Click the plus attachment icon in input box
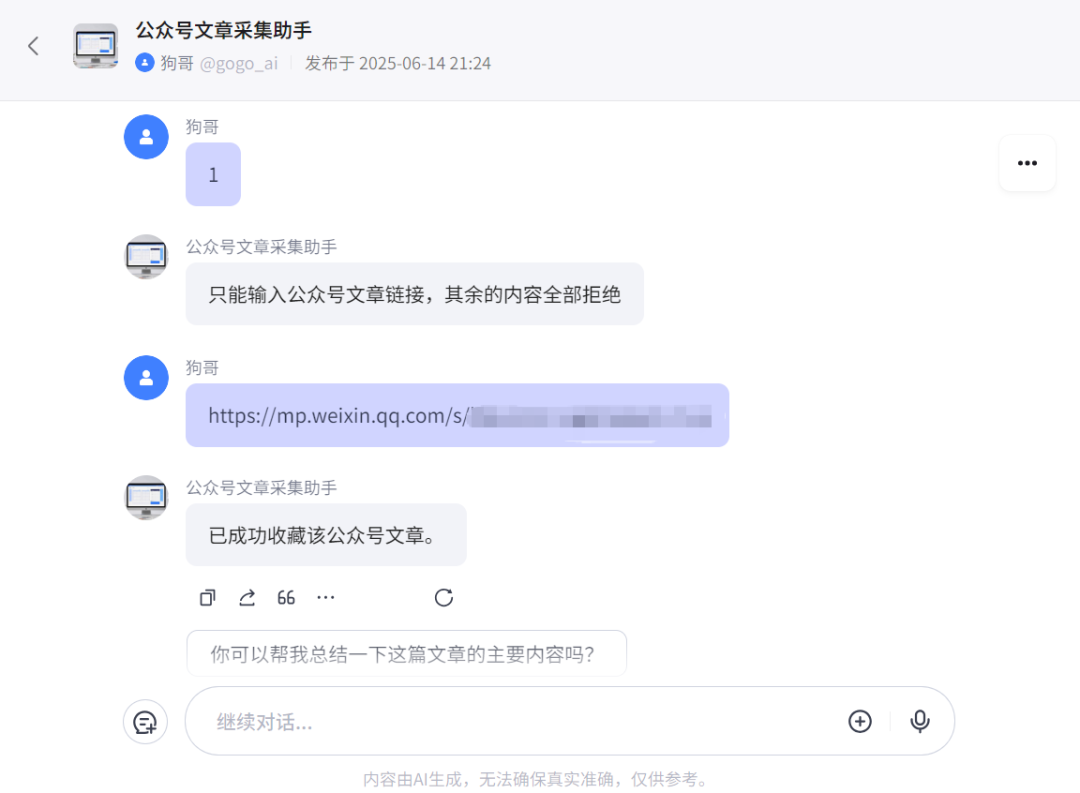This screenshot has width=1080, height=793. tap(860, 721)
